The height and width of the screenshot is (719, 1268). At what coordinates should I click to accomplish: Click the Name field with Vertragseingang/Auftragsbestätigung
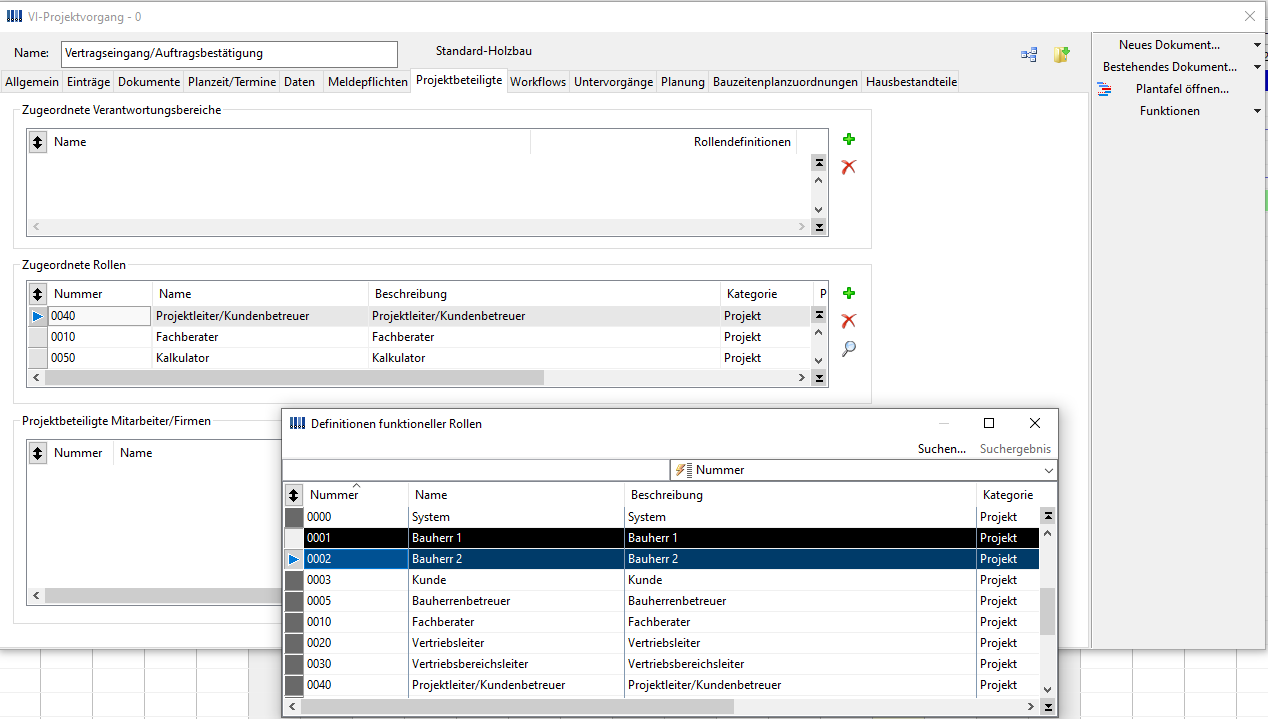pos(229,53)
